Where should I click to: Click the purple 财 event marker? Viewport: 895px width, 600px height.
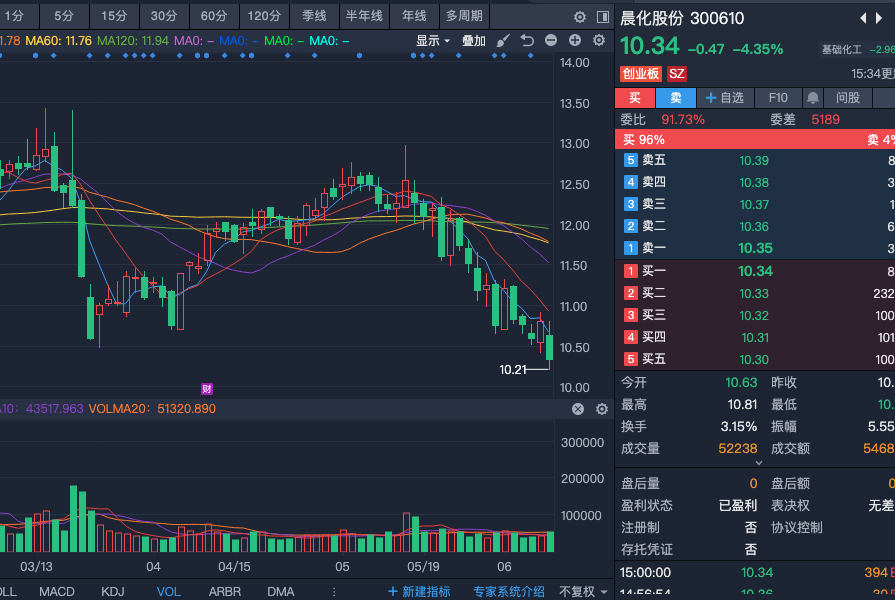[207, 389]
